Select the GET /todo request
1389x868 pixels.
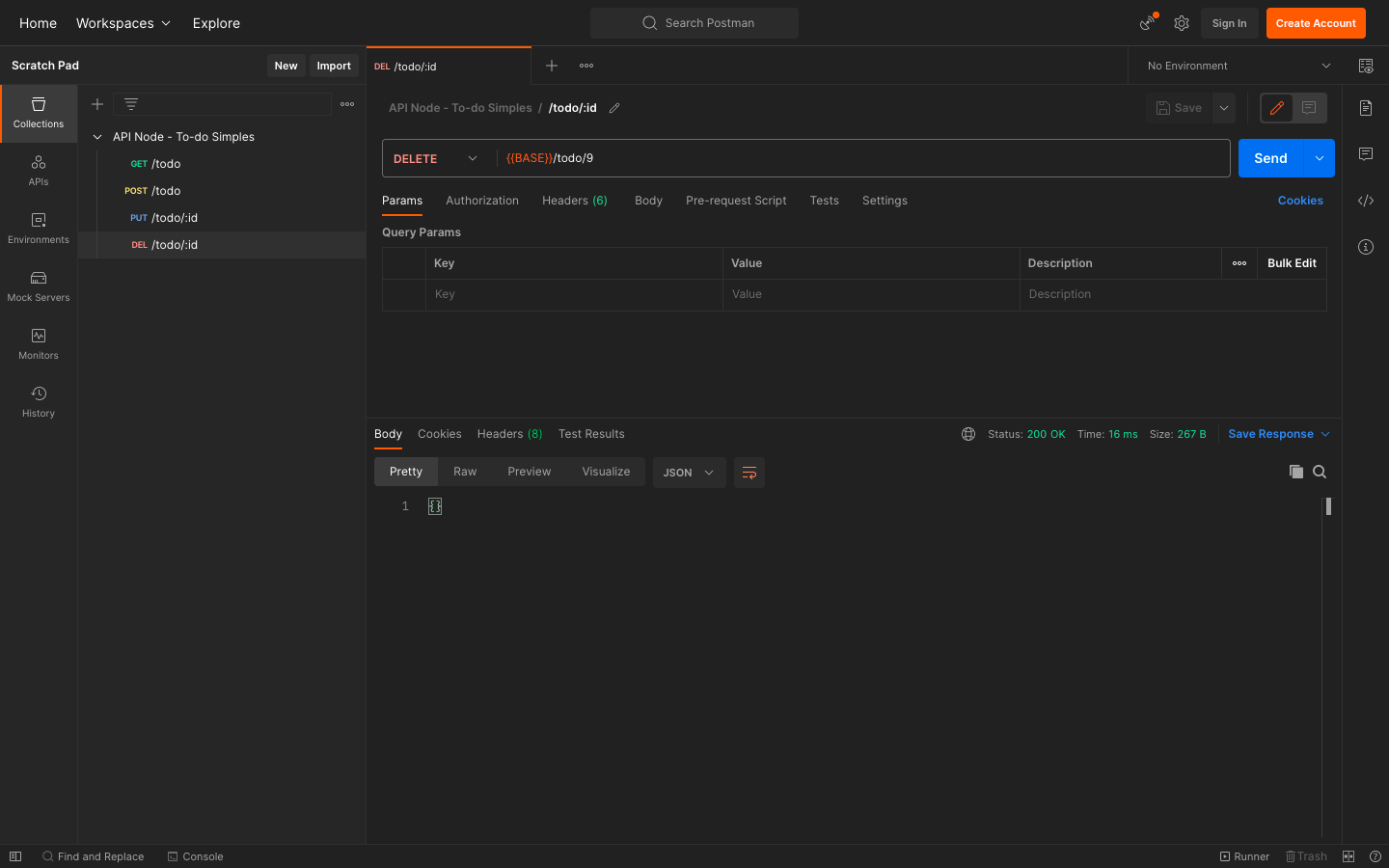(222, 164)
